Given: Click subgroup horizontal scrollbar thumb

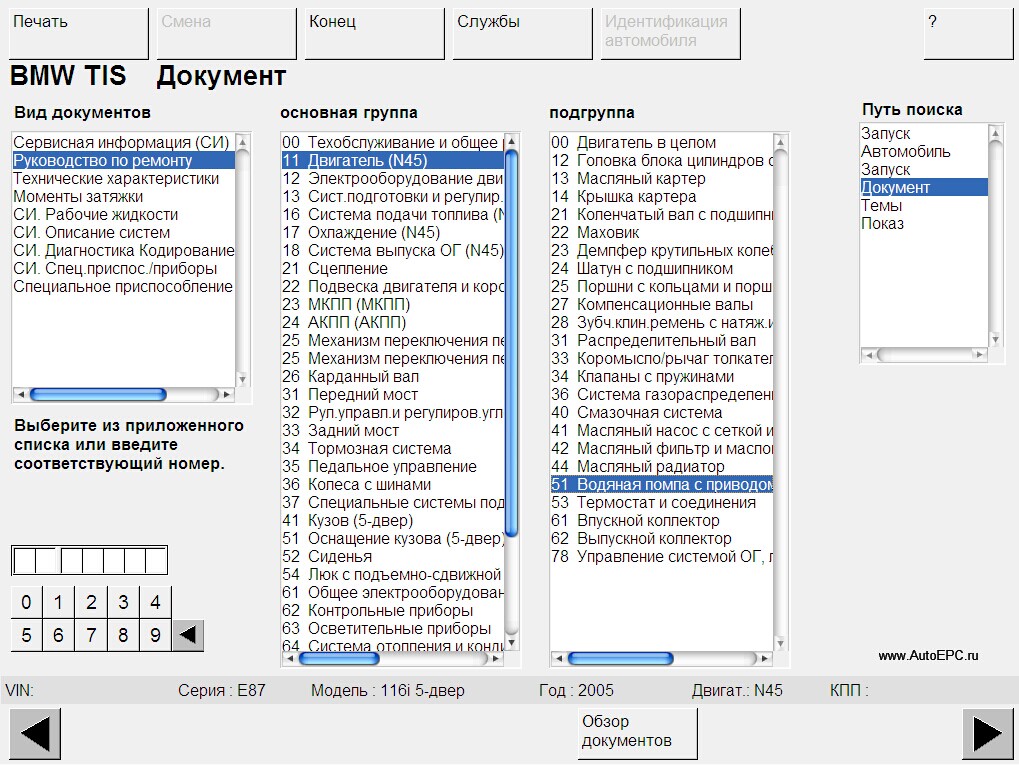Looking at the screenshot, I should pyautogui.click(x=621, y=659).
